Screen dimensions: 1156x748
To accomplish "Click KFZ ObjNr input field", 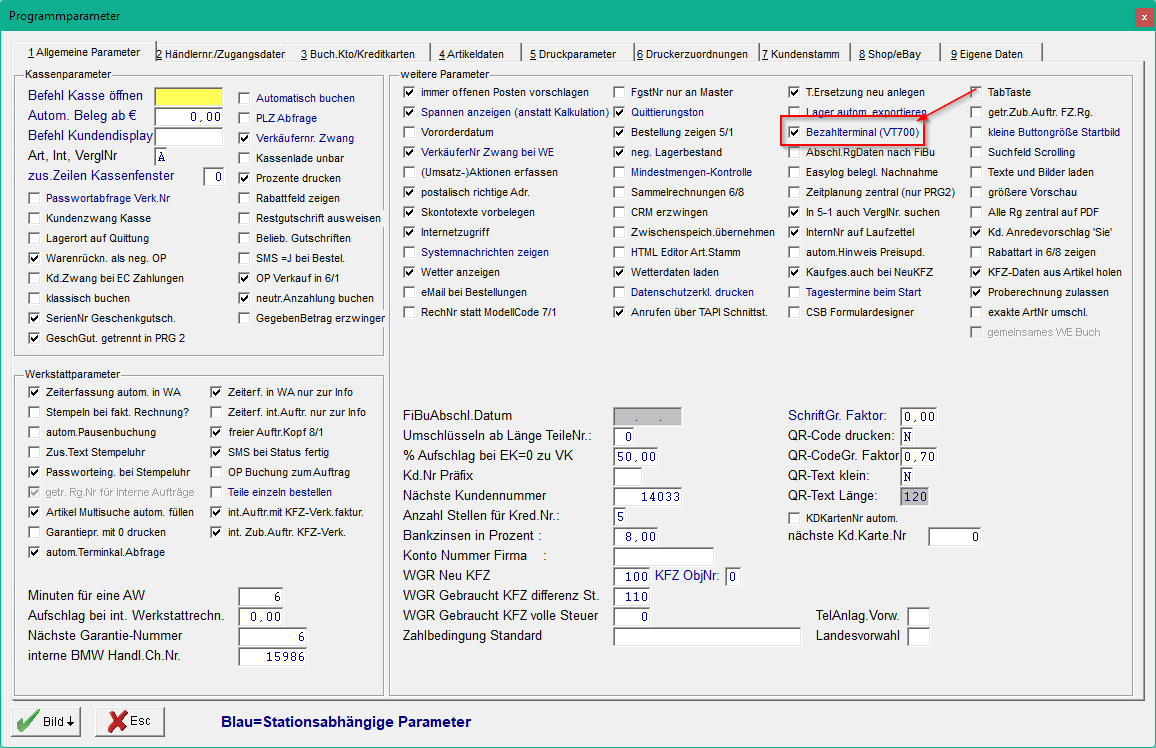I will tap(733, 576).
